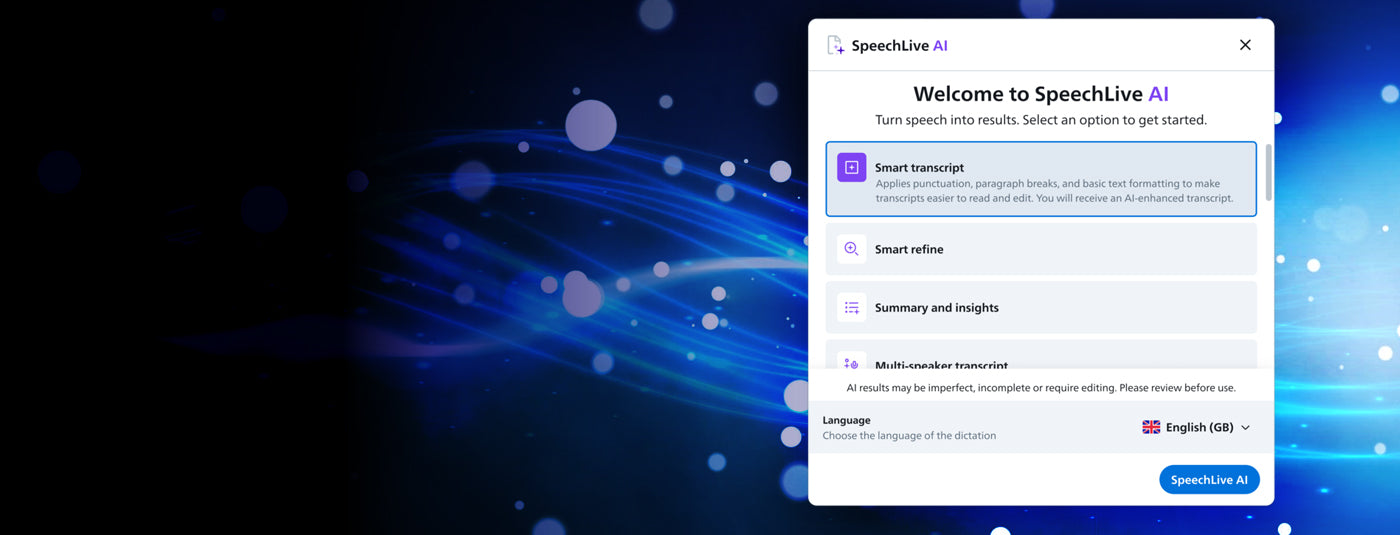The width and height of the screenshot is (1400, 535).
Task: Expand the language chevron arrow
Action: point(1245,428)
